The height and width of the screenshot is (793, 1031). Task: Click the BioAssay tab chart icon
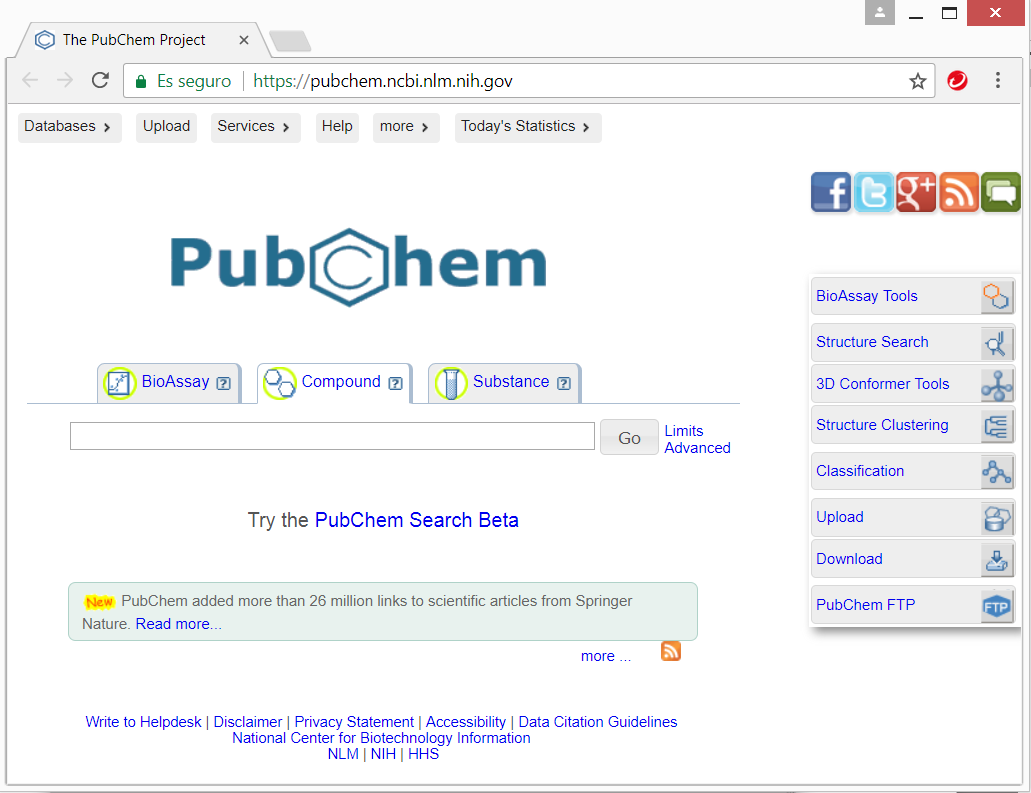point(120,383)
